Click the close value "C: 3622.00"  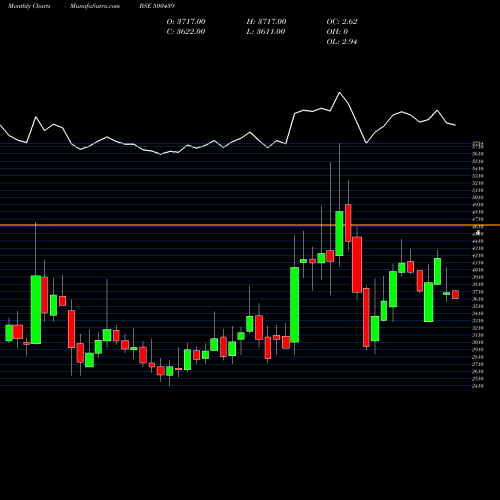[x=186, y=32]
